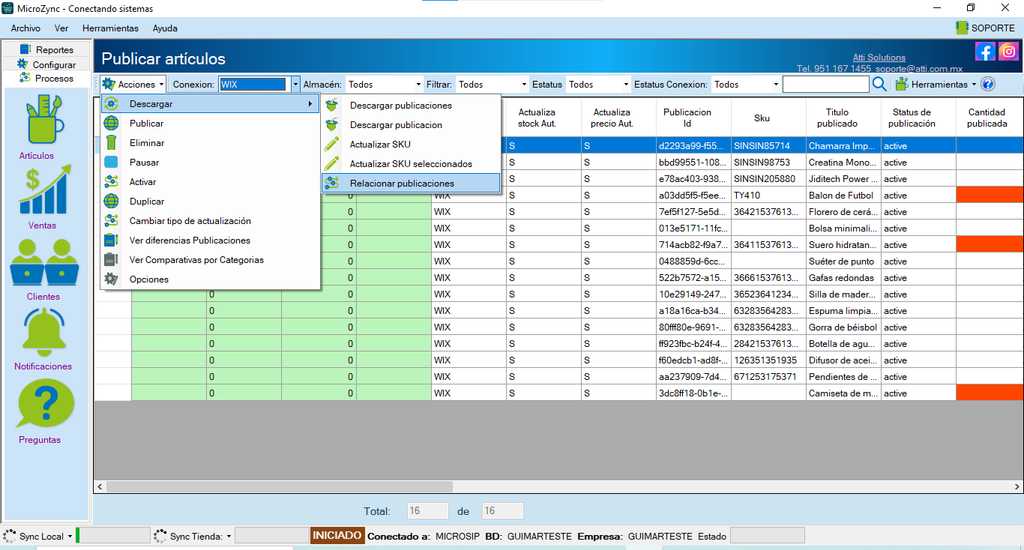Viewport: 1024px width, 550px height.
Task: Click the Publicar globe icon
Action: click(112, 123)
